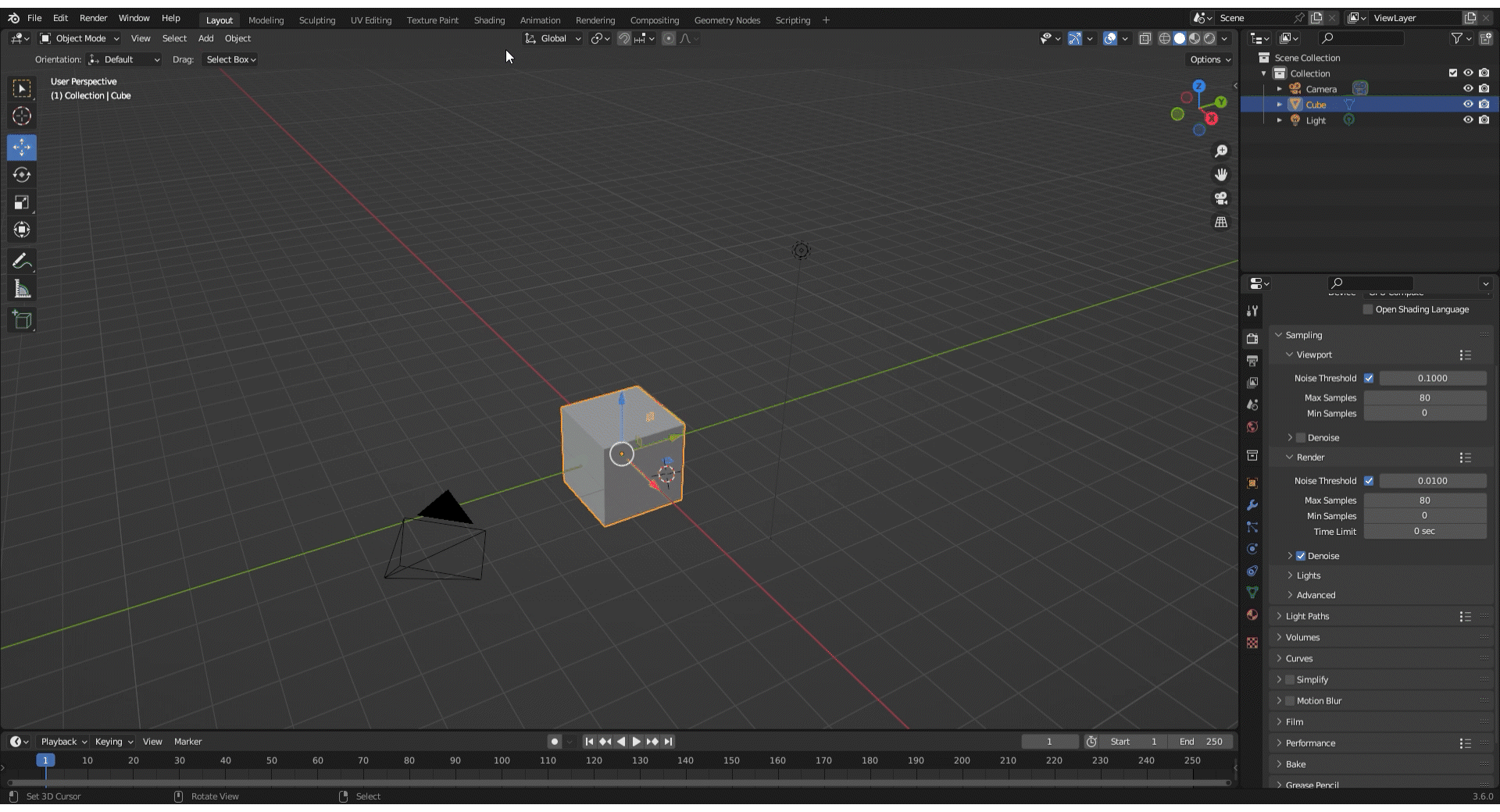This screenshot has width=1500, height=812.
Task: Toggle camera view in viewport
Action: tap(1221, 198)
